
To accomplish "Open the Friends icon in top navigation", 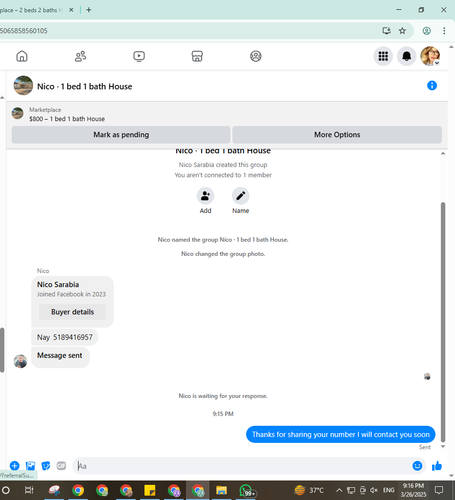I will click(80, 56).
